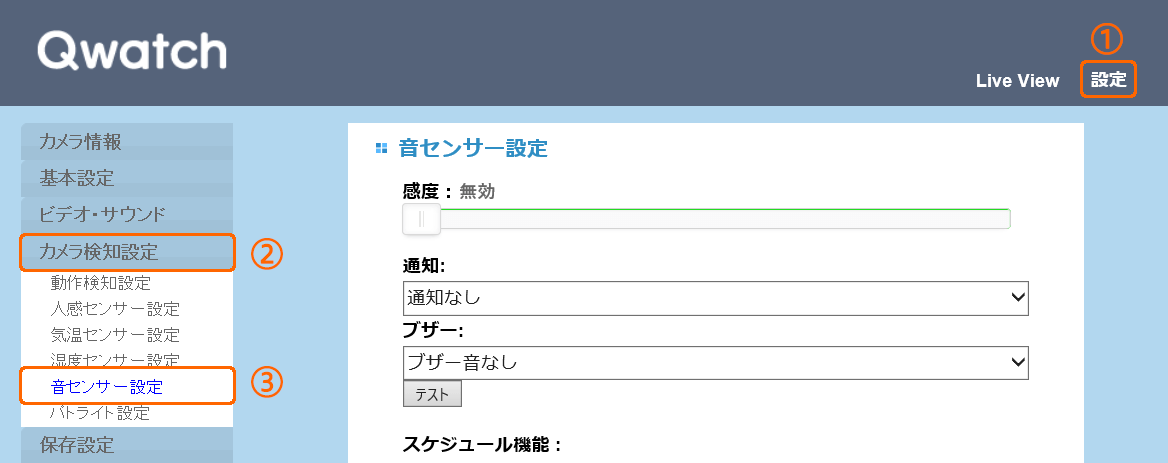1168x463 pixels.
Task: Select カメラ情報 in the sidebar
Action: click(x=127, y=141)
